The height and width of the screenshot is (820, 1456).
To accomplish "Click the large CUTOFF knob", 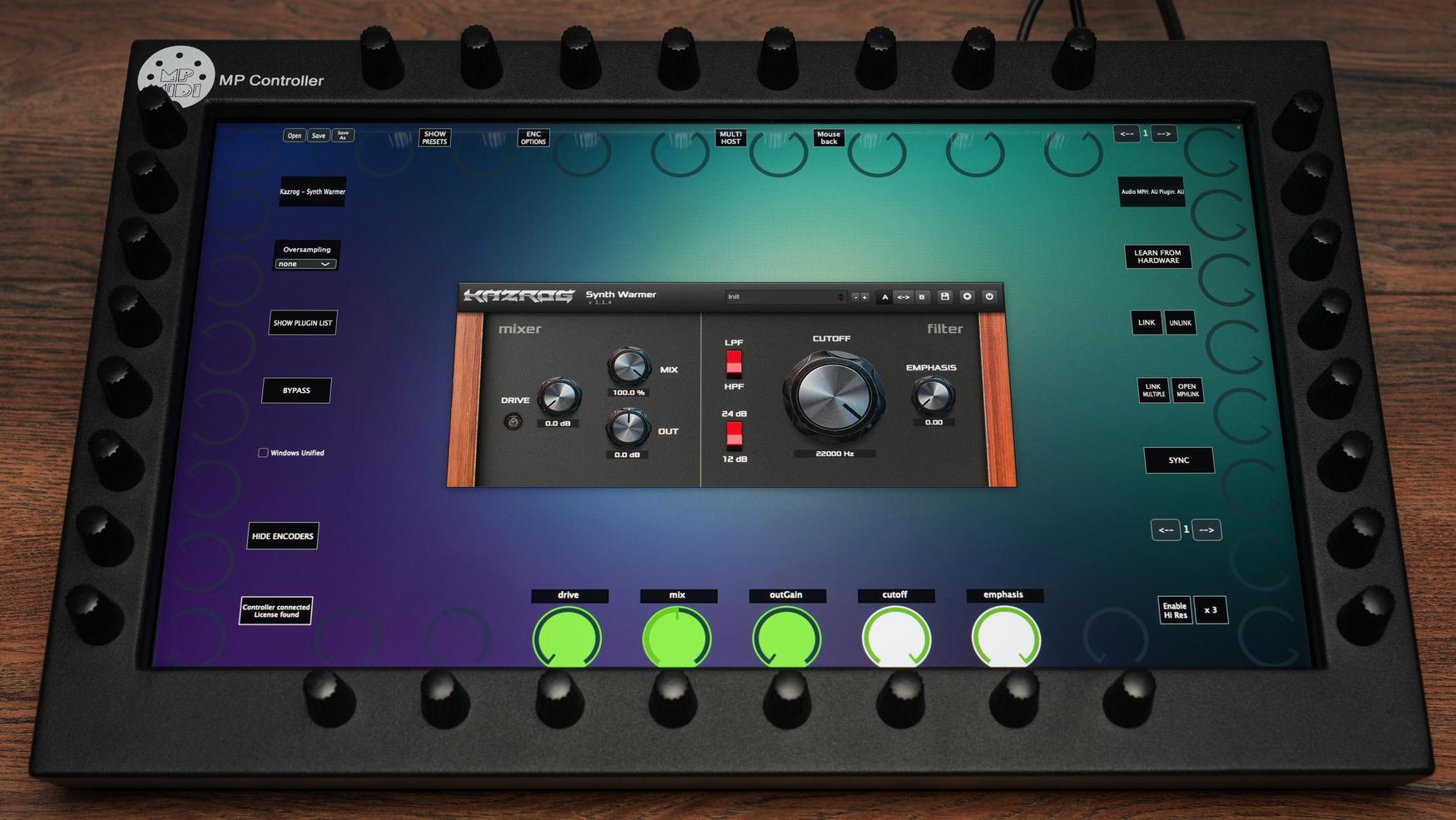I will click(x=833, y=396).
